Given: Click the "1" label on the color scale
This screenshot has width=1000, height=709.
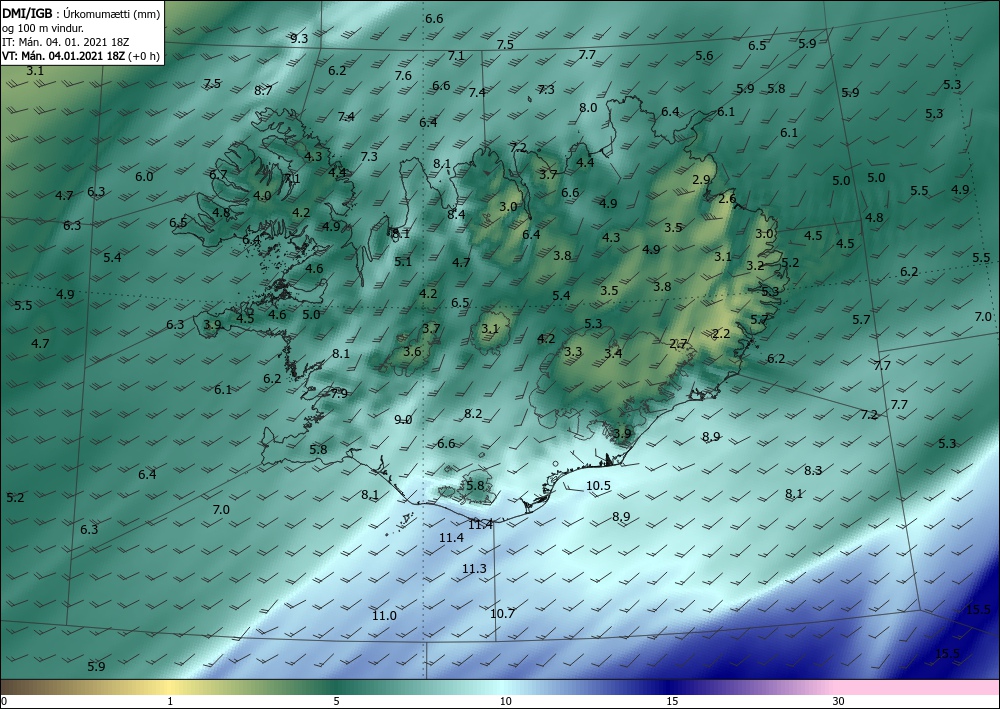Looking at the screenshot, I should coord(170,702).
